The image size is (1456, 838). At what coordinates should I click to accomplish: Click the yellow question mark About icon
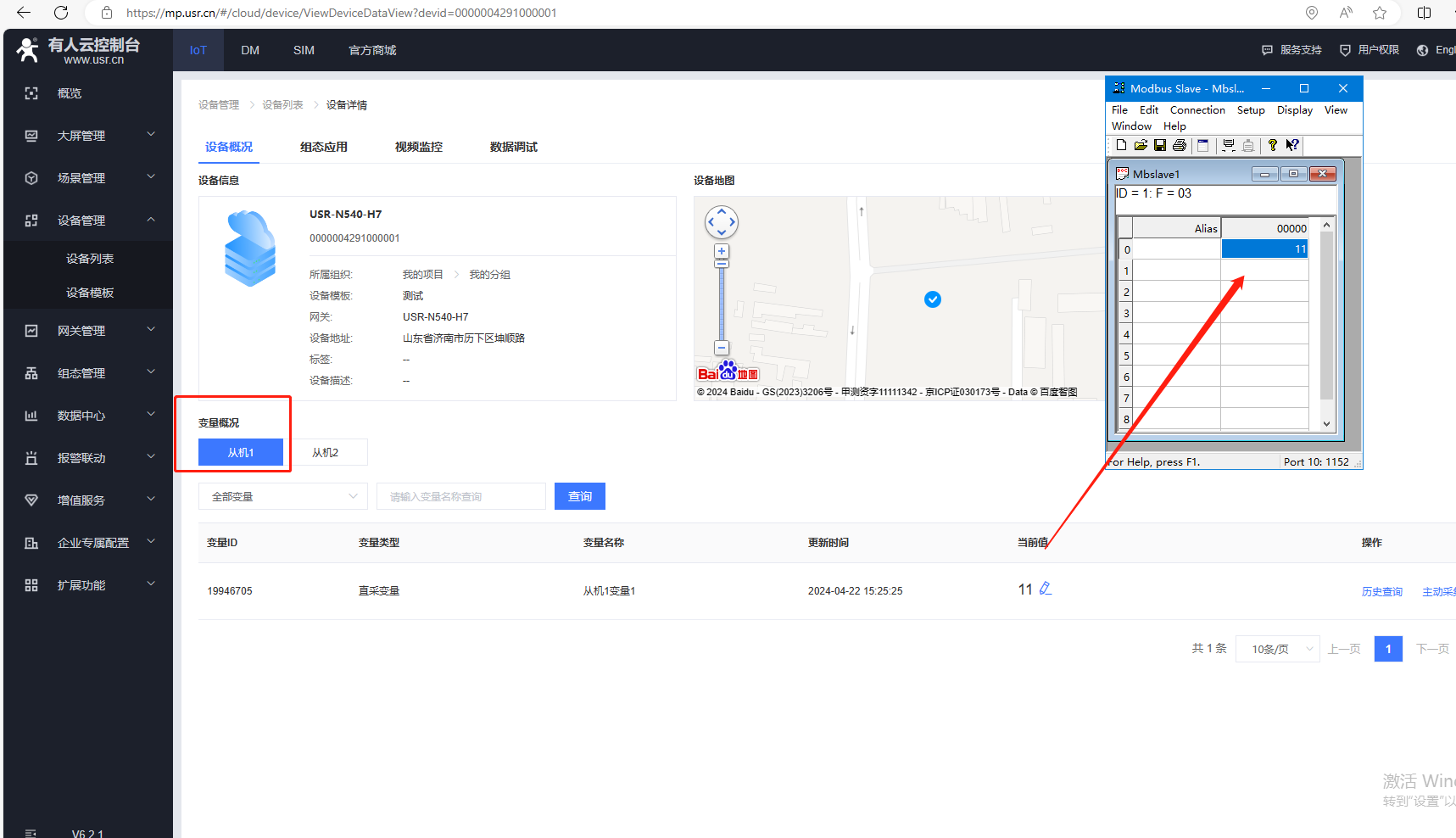coord(1272,146)
